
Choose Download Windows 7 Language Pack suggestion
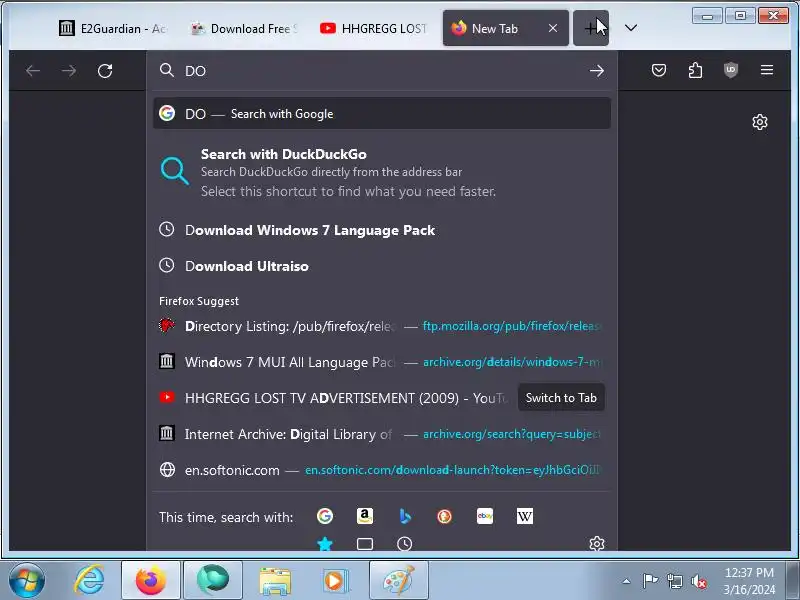coord(382,230)
